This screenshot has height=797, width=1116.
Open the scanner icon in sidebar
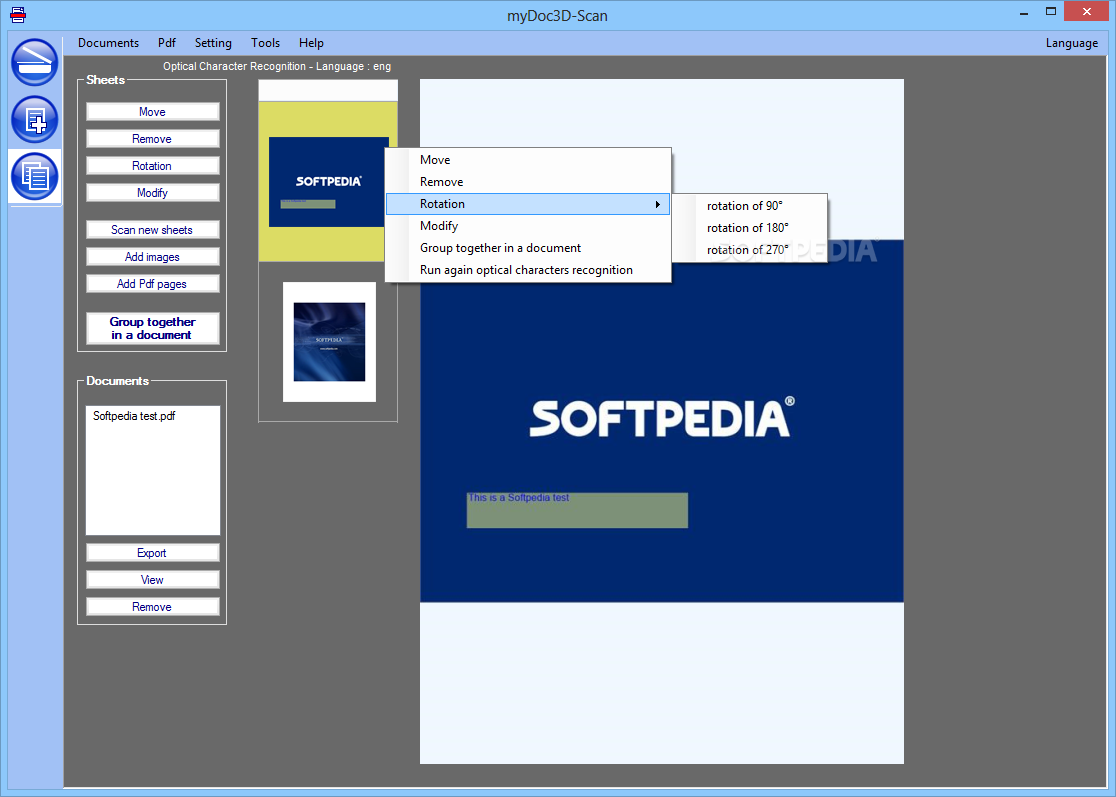[x=34, y=62]
